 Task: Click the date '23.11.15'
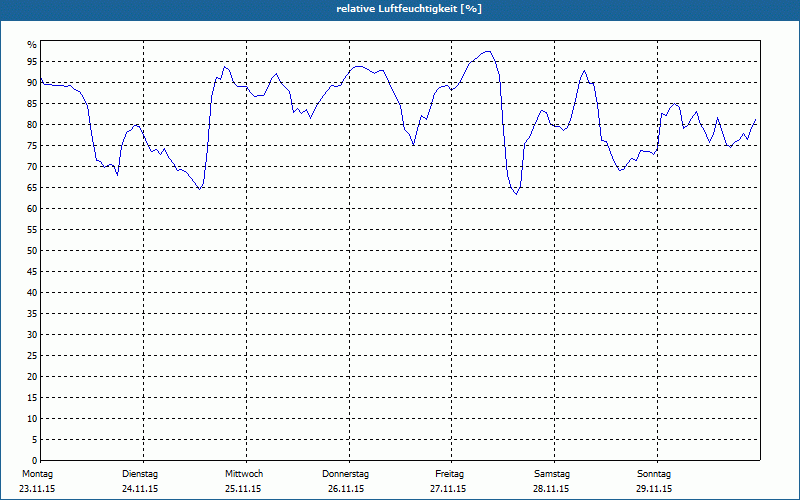tap(37, 489)
